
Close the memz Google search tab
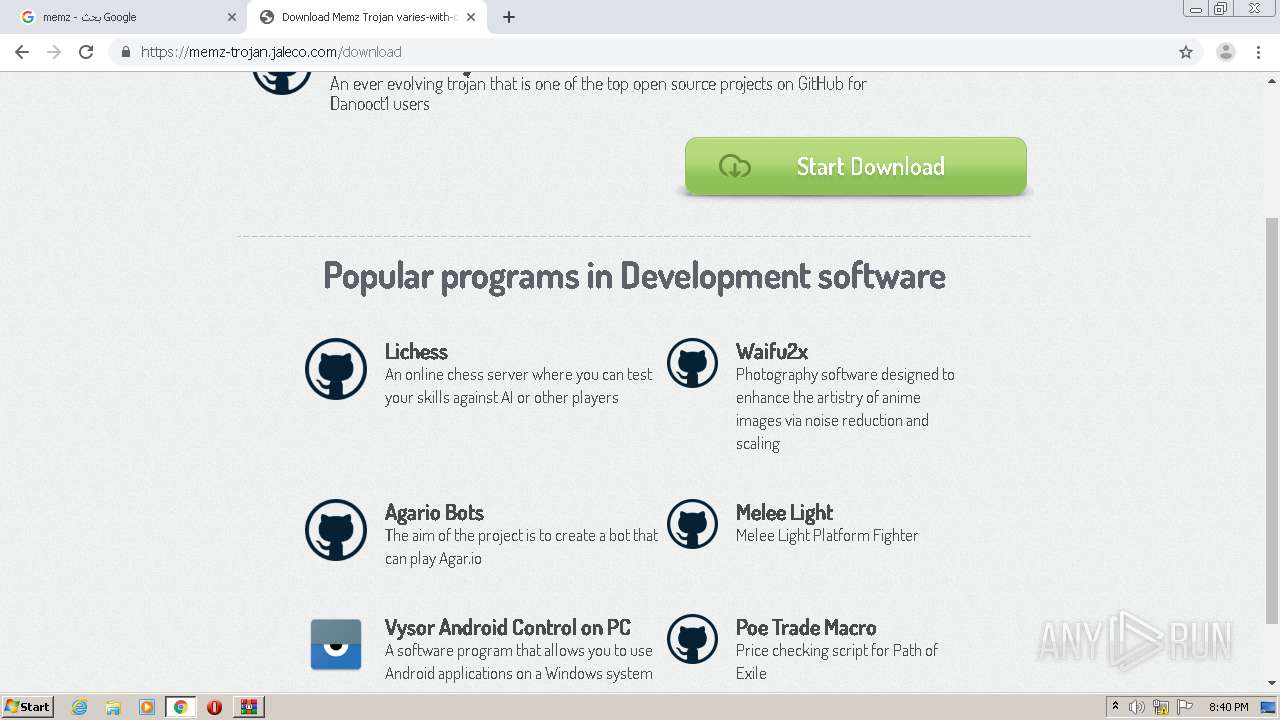231,17
